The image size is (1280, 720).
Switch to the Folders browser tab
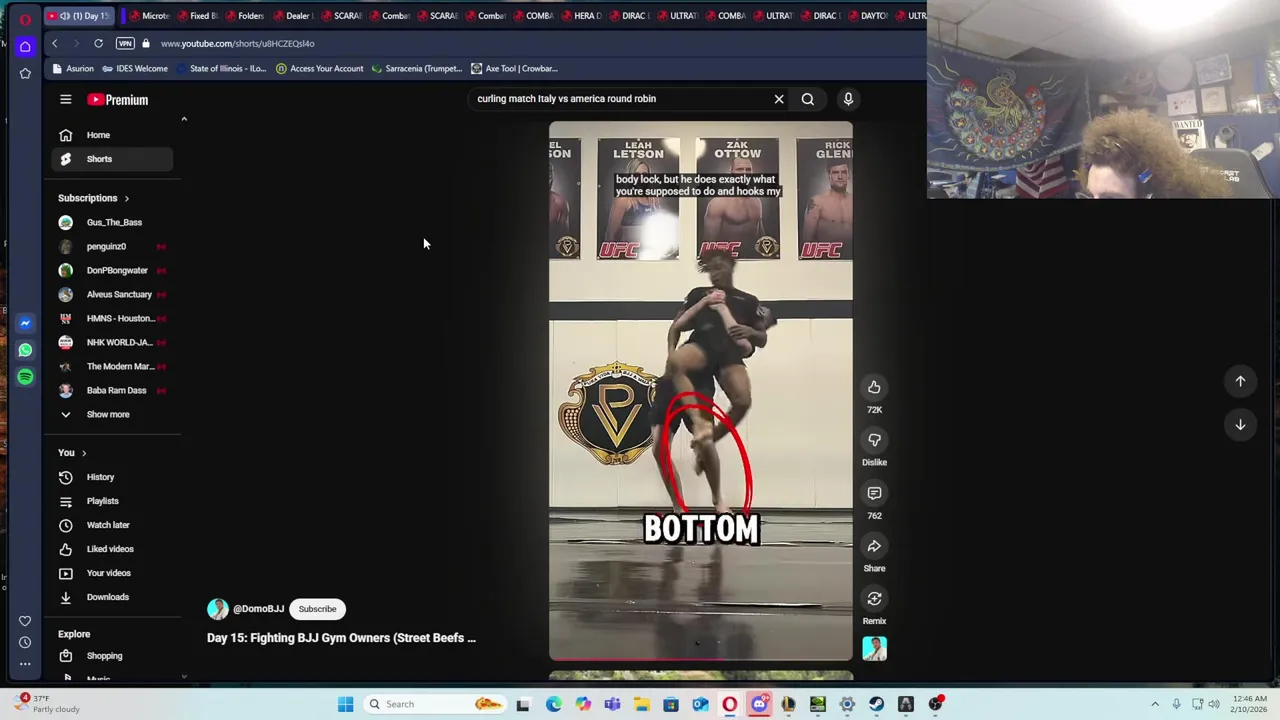244,16
